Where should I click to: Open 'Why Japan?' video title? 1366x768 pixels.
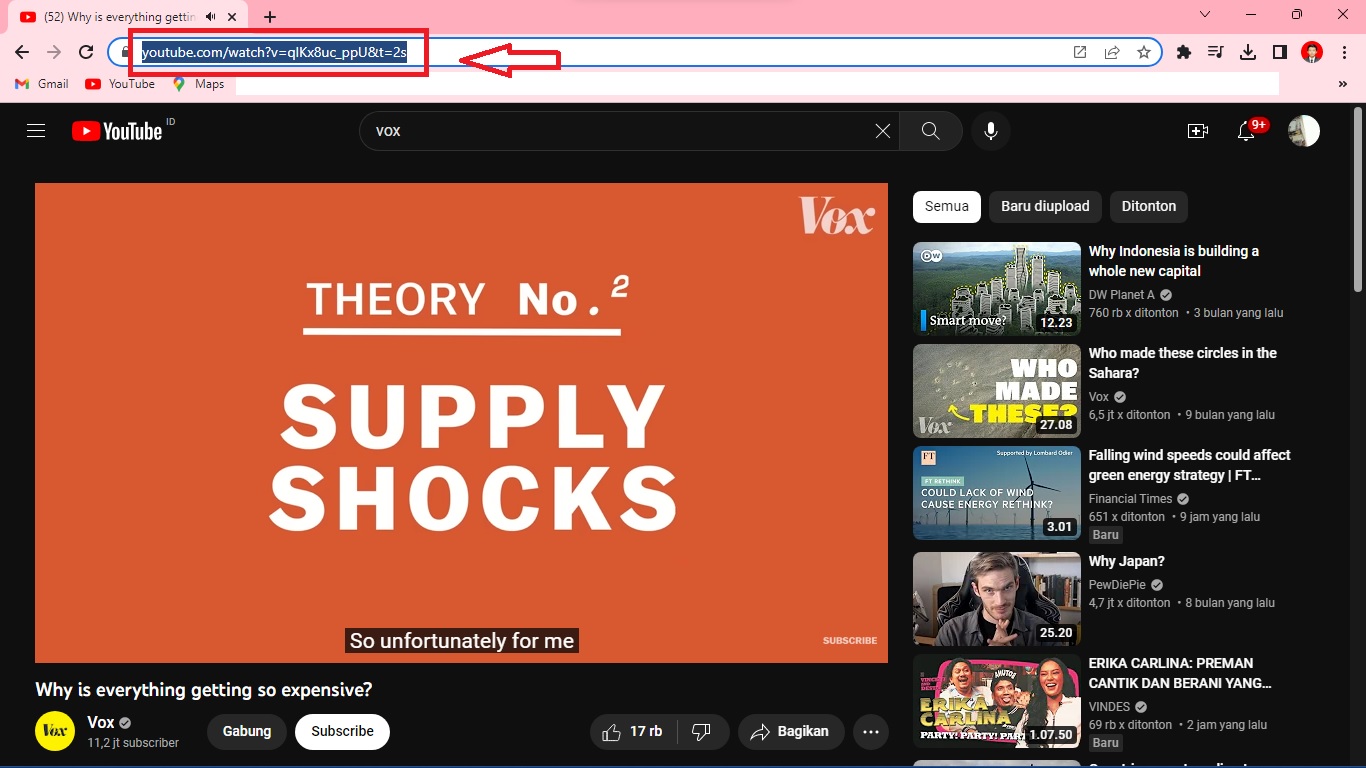[1127, 561]
